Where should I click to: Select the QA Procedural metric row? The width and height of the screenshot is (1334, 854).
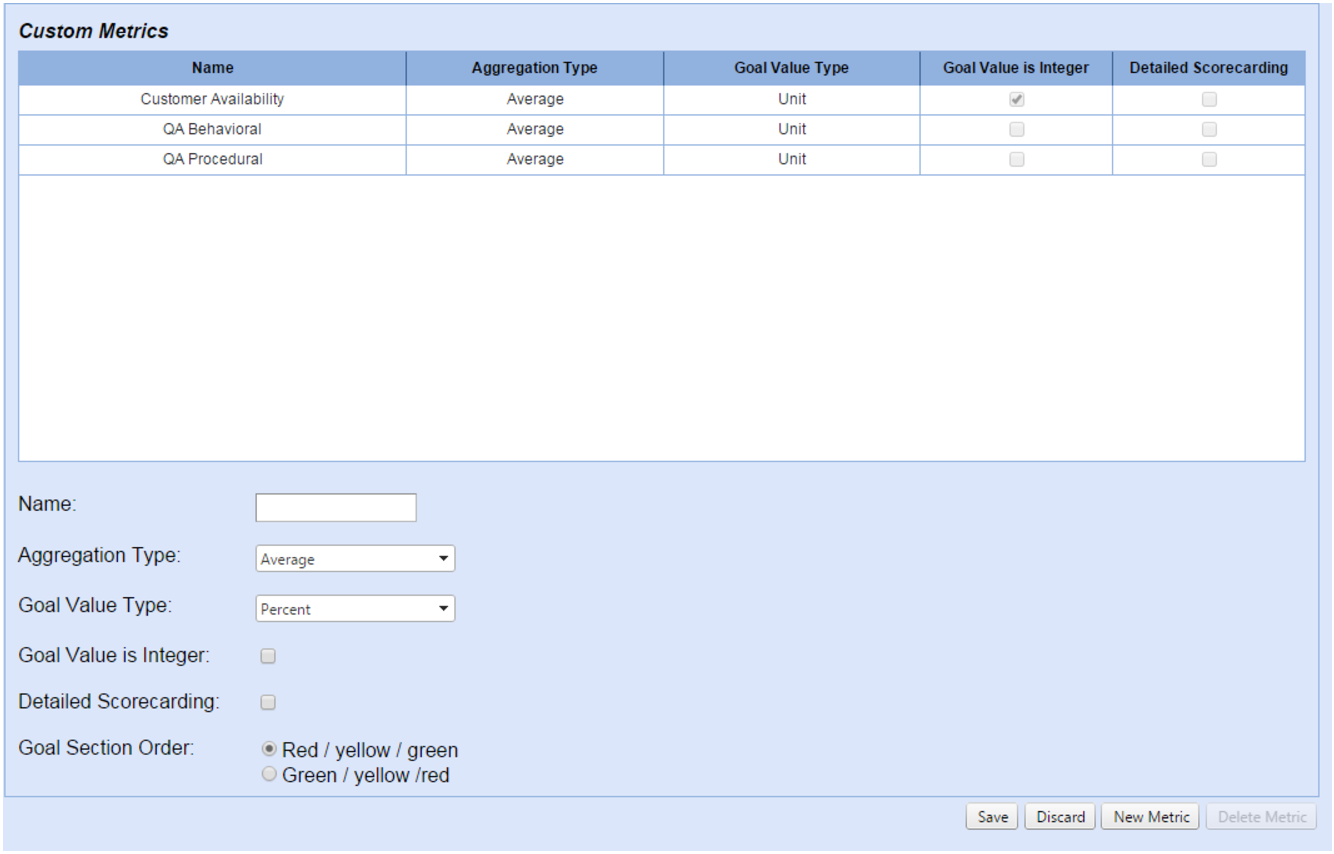212,160
